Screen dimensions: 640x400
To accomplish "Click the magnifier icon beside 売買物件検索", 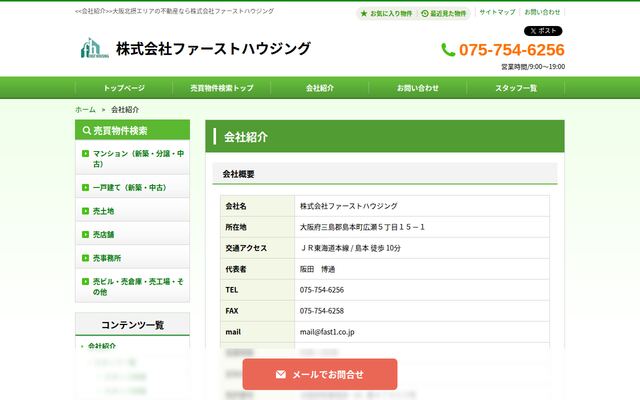I will coord(87,130).
